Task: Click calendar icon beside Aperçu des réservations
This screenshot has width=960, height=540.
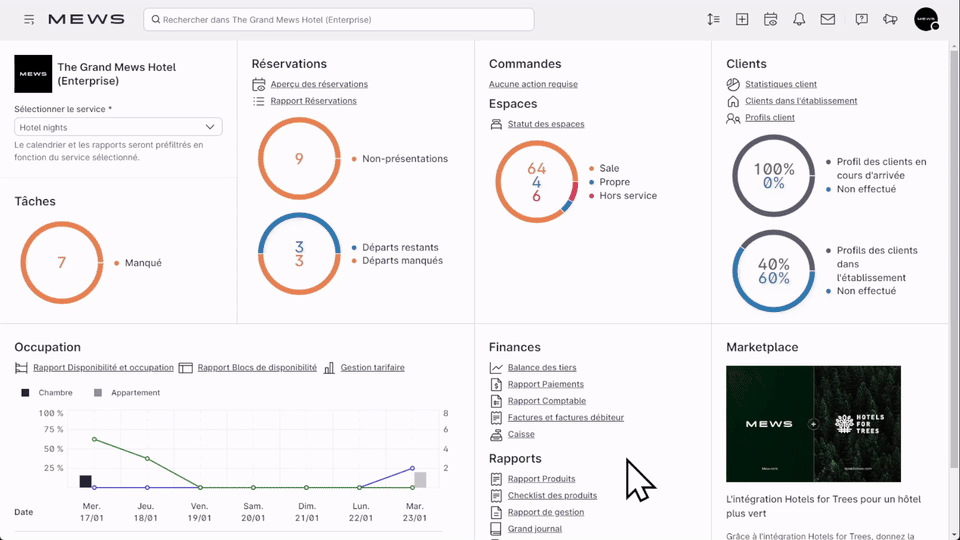Action: (x=259, y=84)
